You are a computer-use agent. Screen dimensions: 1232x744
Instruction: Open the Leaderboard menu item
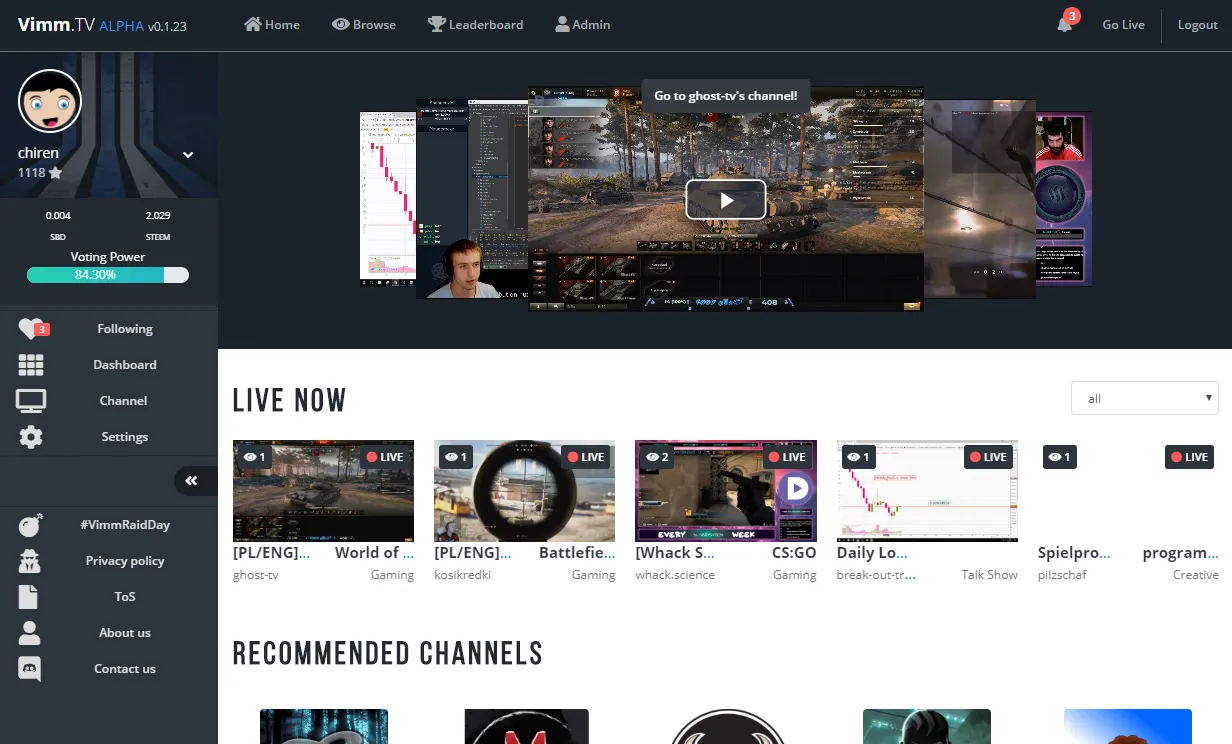click(476, 24)
